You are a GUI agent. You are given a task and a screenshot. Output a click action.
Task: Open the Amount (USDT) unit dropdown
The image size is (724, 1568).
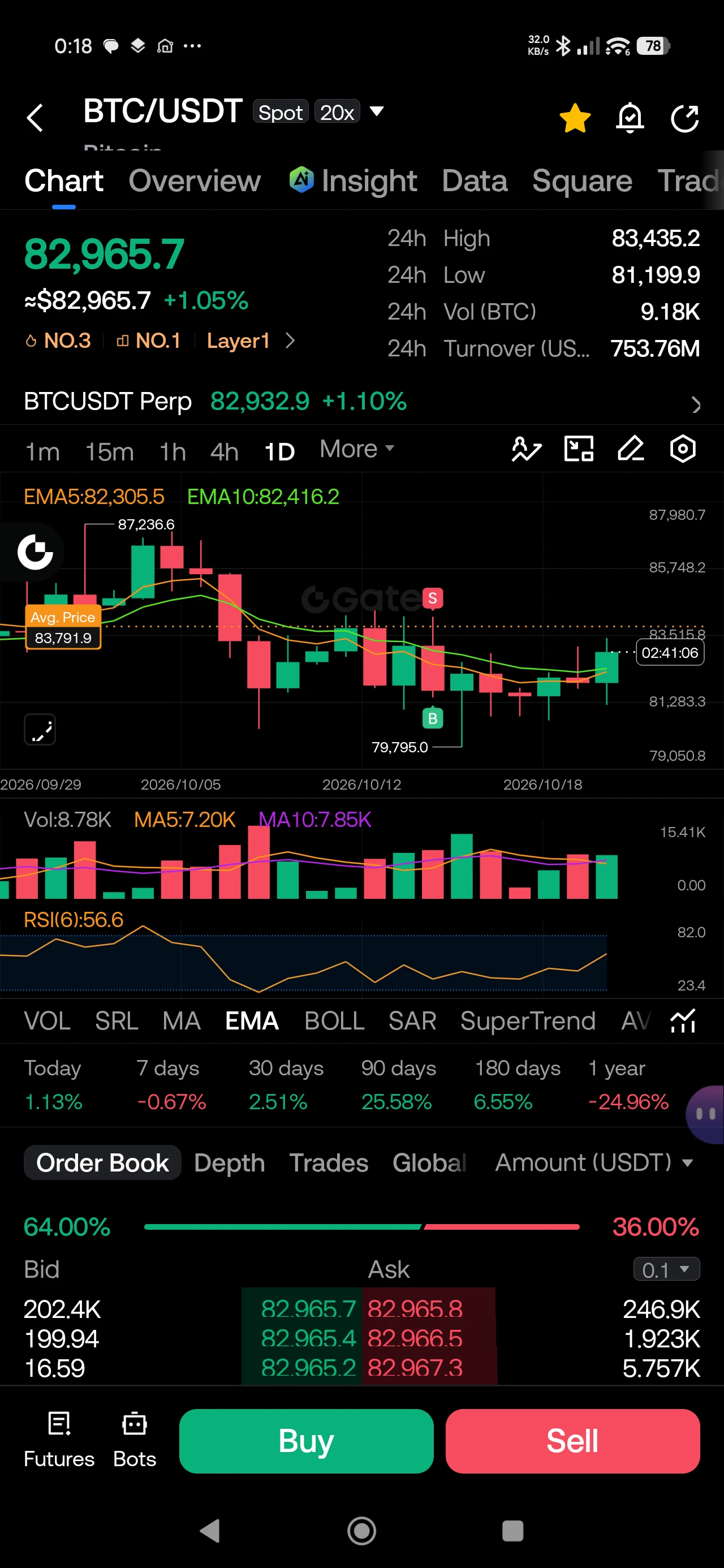pyautogui.click(x=594, y=1163)
